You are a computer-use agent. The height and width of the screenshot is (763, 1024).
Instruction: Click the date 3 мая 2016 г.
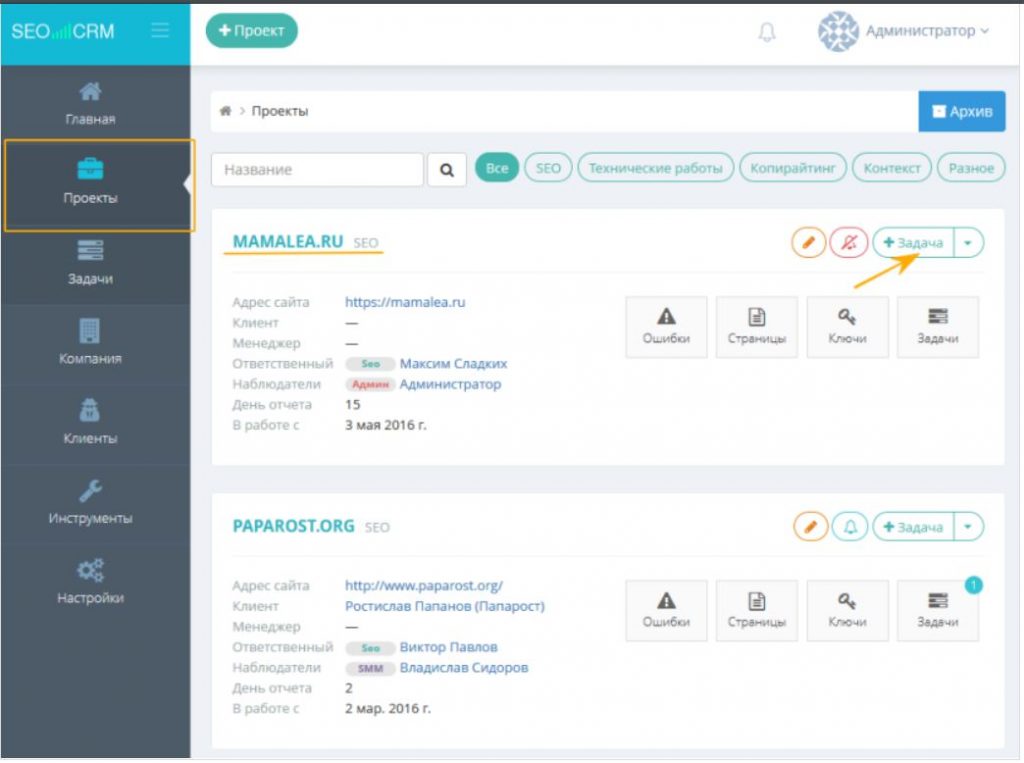[385, 425]
